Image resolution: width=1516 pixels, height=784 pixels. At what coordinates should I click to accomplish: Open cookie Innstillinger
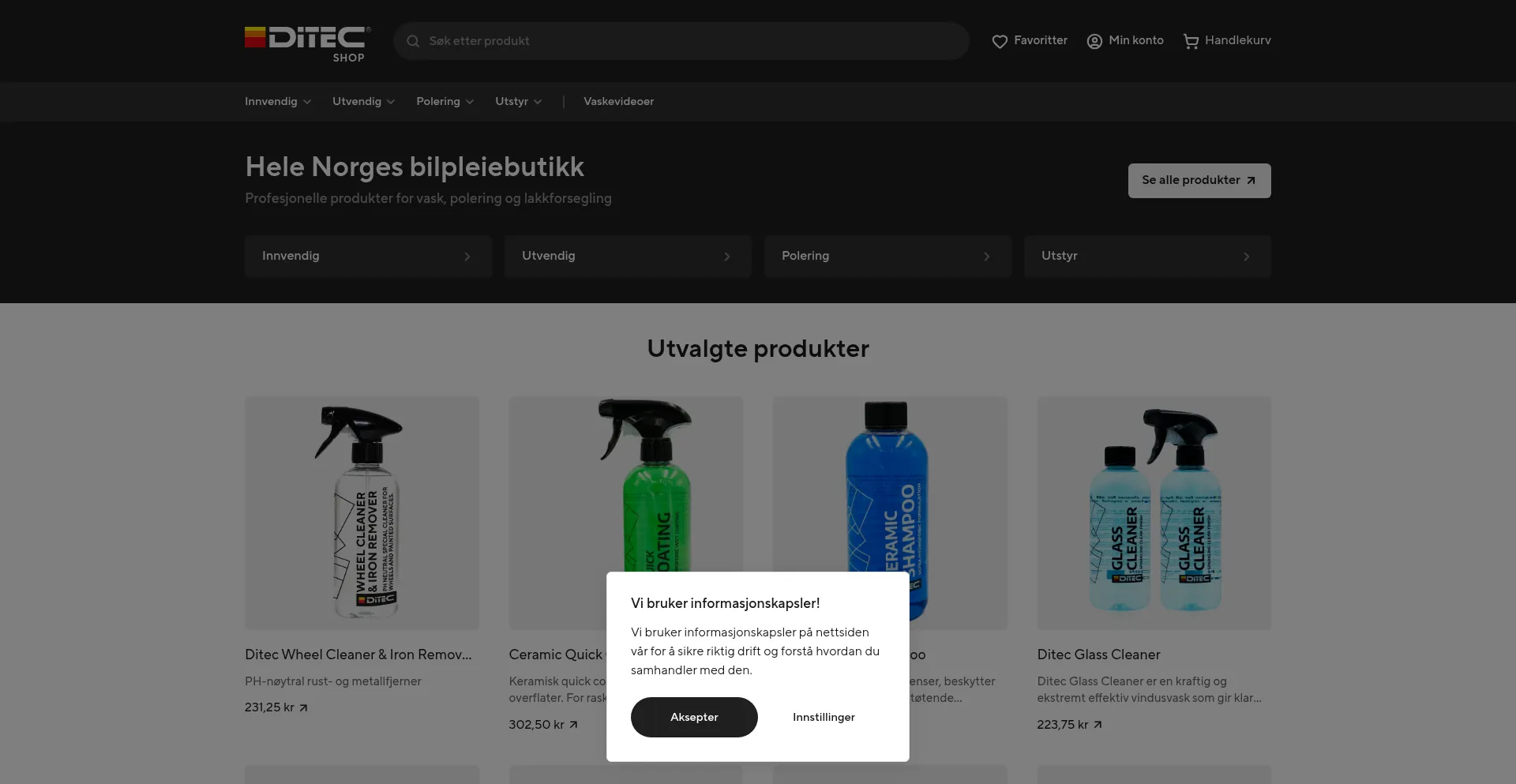pos(824,718)
